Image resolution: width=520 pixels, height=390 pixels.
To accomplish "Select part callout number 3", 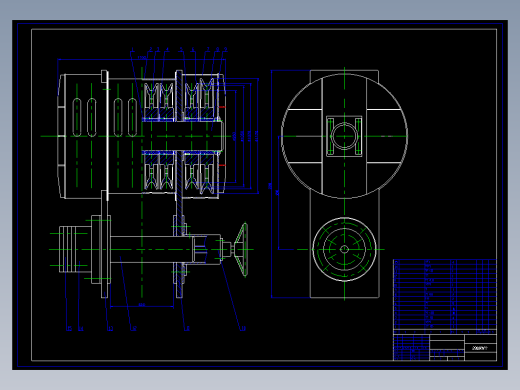I will [x=158, y=49].
